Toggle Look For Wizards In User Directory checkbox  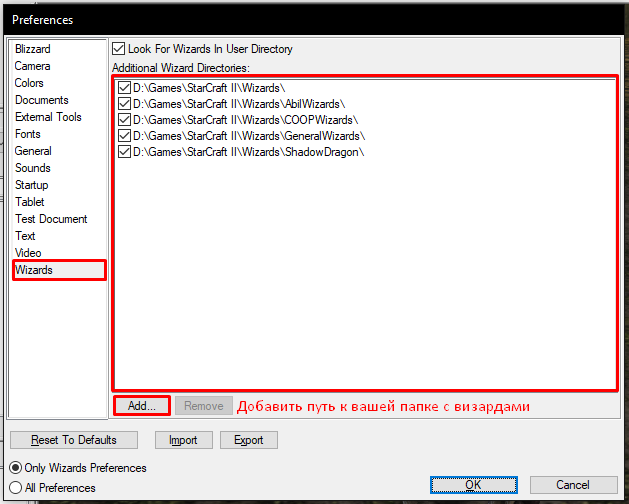[118, 49]
